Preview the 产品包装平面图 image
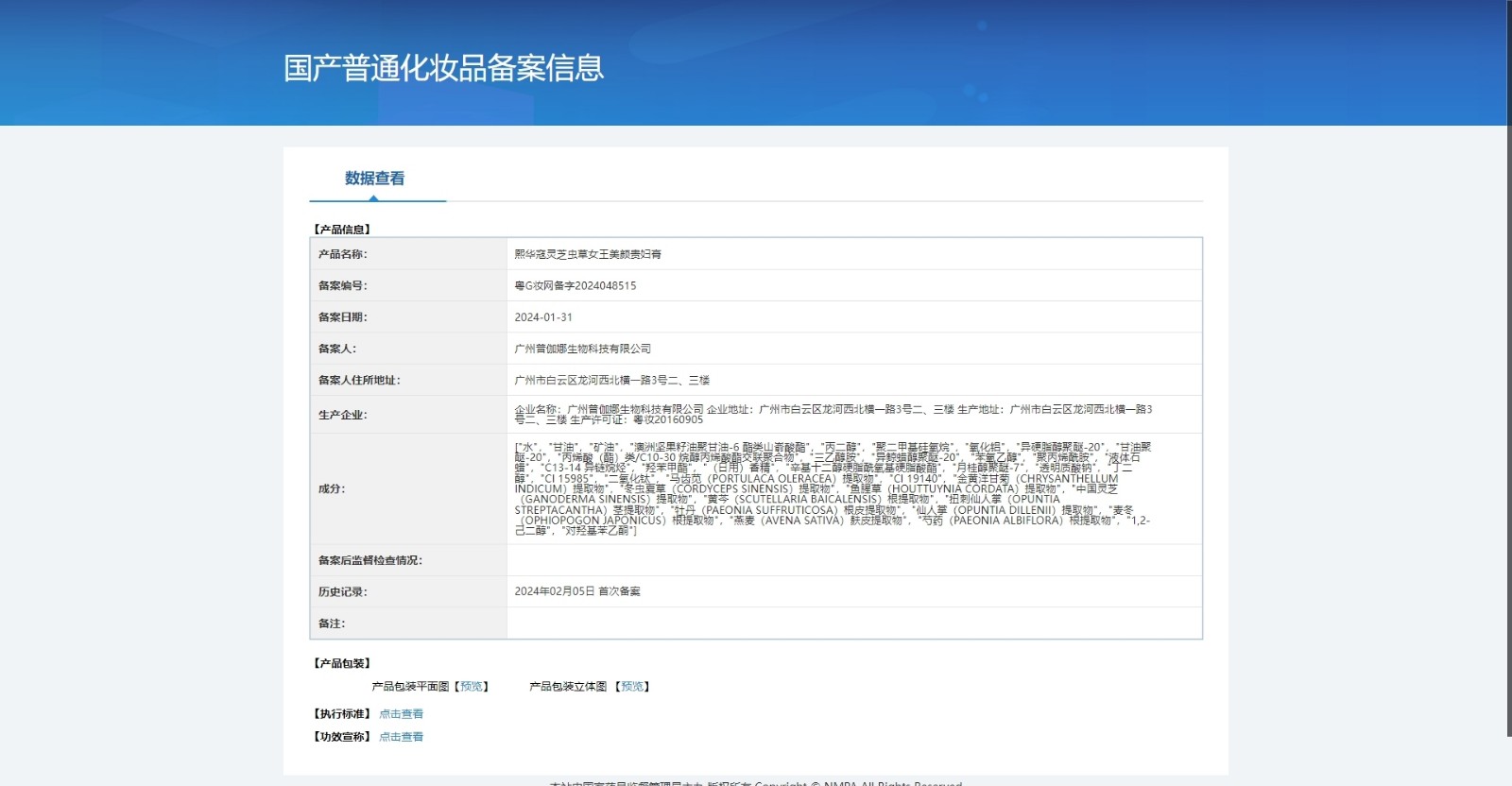This screenshot has height=786, width=1512. click(472, 687)
